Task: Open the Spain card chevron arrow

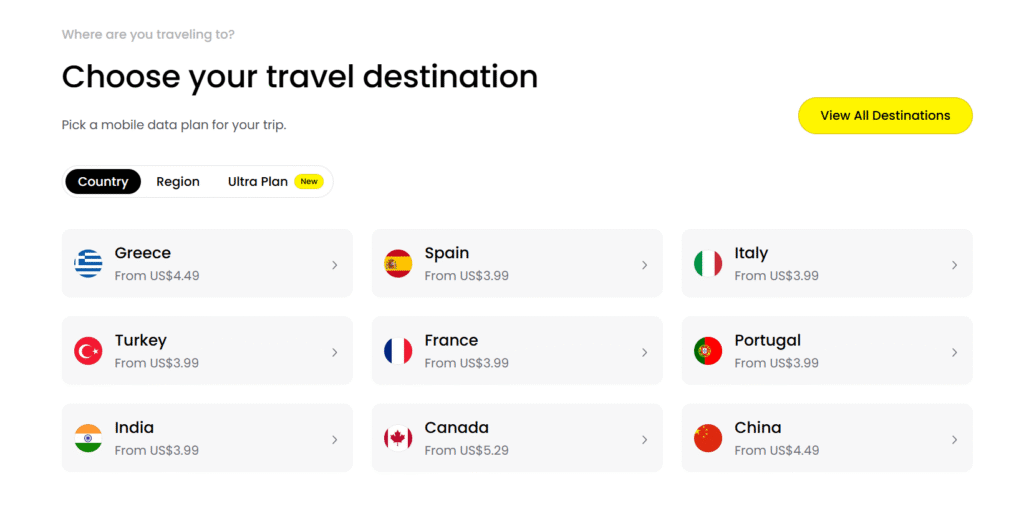Action: (x=645, y=265)
